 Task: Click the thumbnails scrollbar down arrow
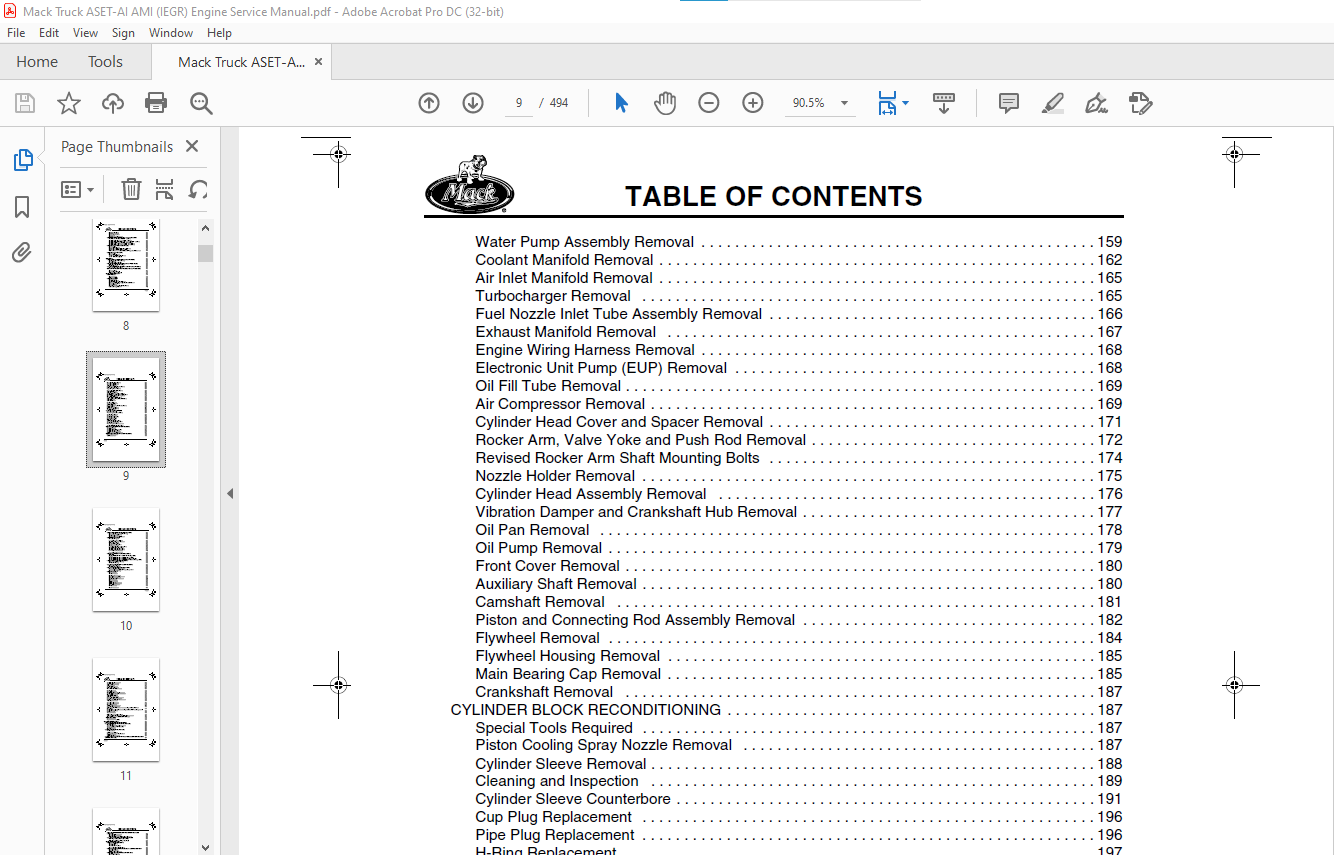[x=205, y=846]
